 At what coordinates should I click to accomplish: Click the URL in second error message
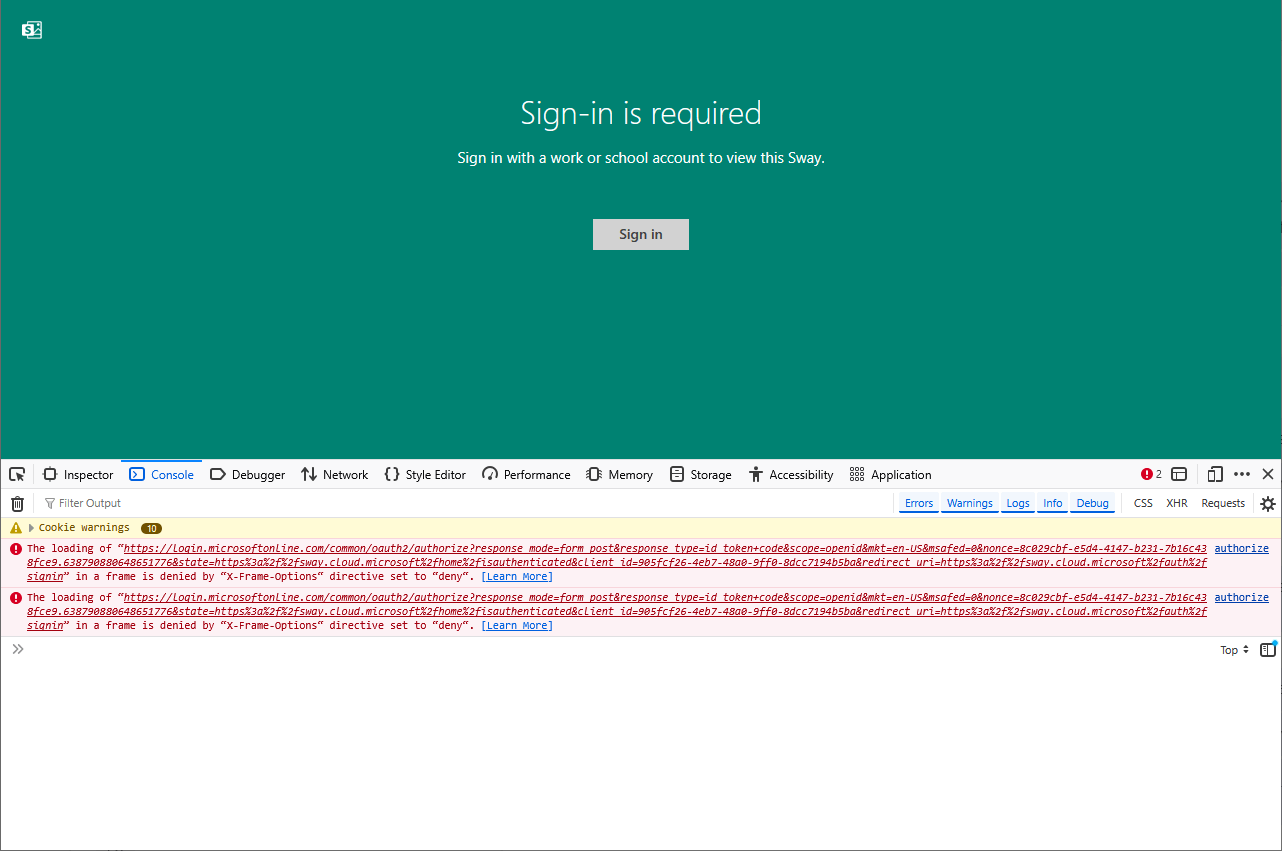[617, 611]
